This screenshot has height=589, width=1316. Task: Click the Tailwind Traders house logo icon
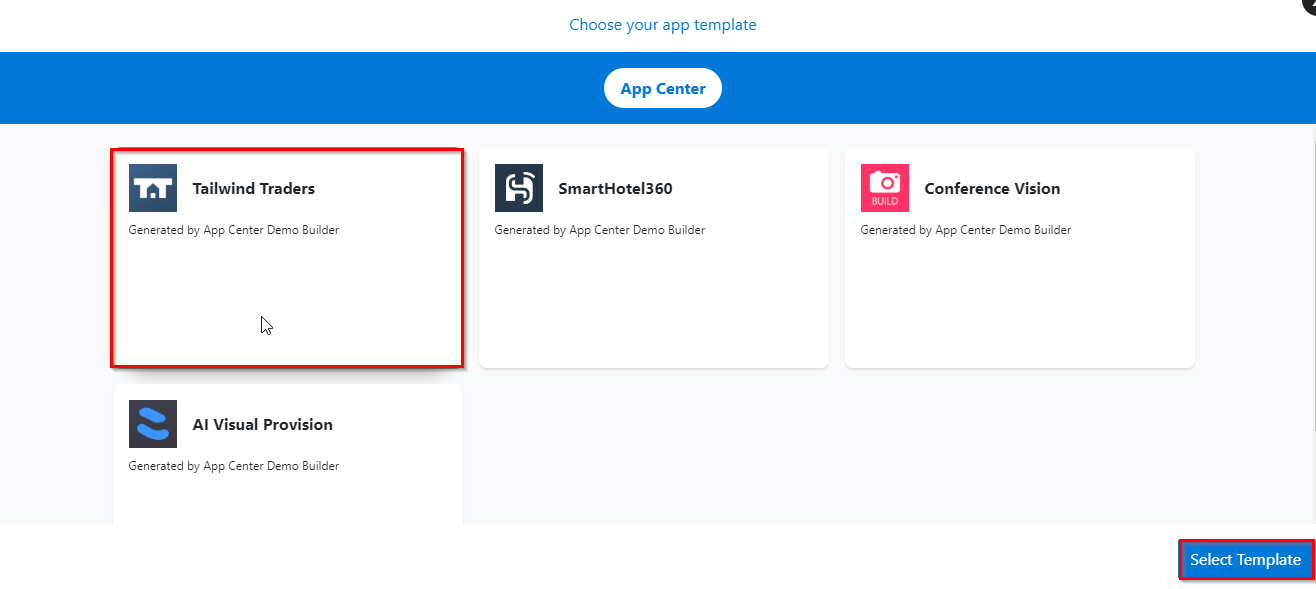[x=153, y=188]
